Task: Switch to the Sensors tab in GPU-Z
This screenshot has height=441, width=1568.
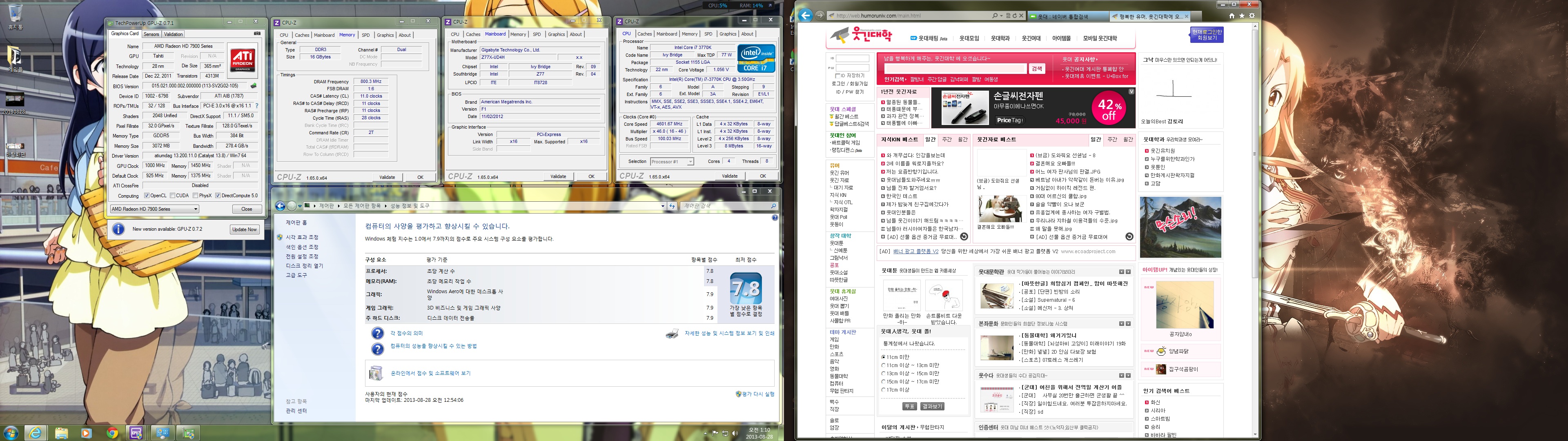Action: [x=151, y=34]
